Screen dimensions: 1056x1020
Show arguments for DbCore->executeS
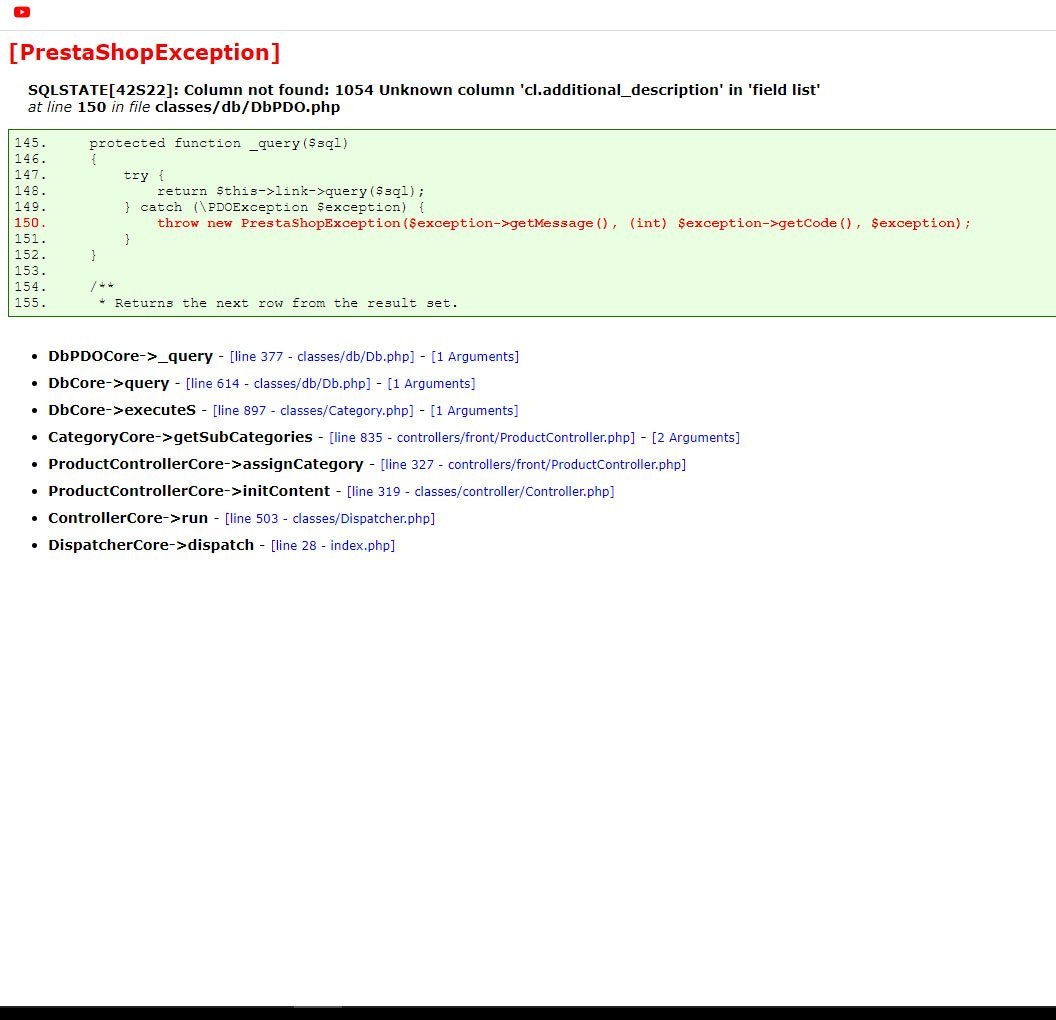[474, 410]
